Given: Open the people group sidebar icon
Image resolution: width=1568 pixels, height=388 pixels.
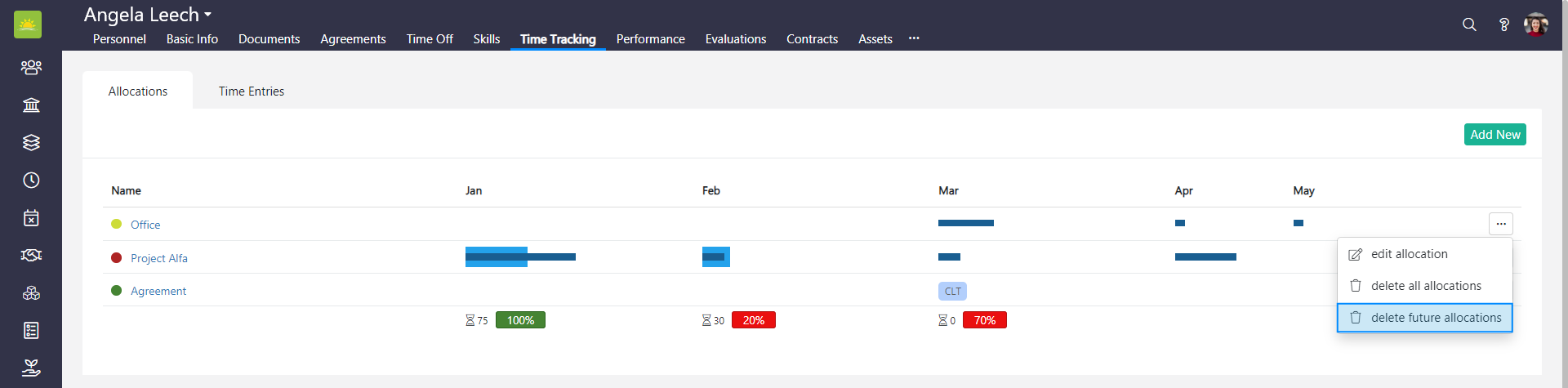Looking at the screenshot, I should coord(31,67).
